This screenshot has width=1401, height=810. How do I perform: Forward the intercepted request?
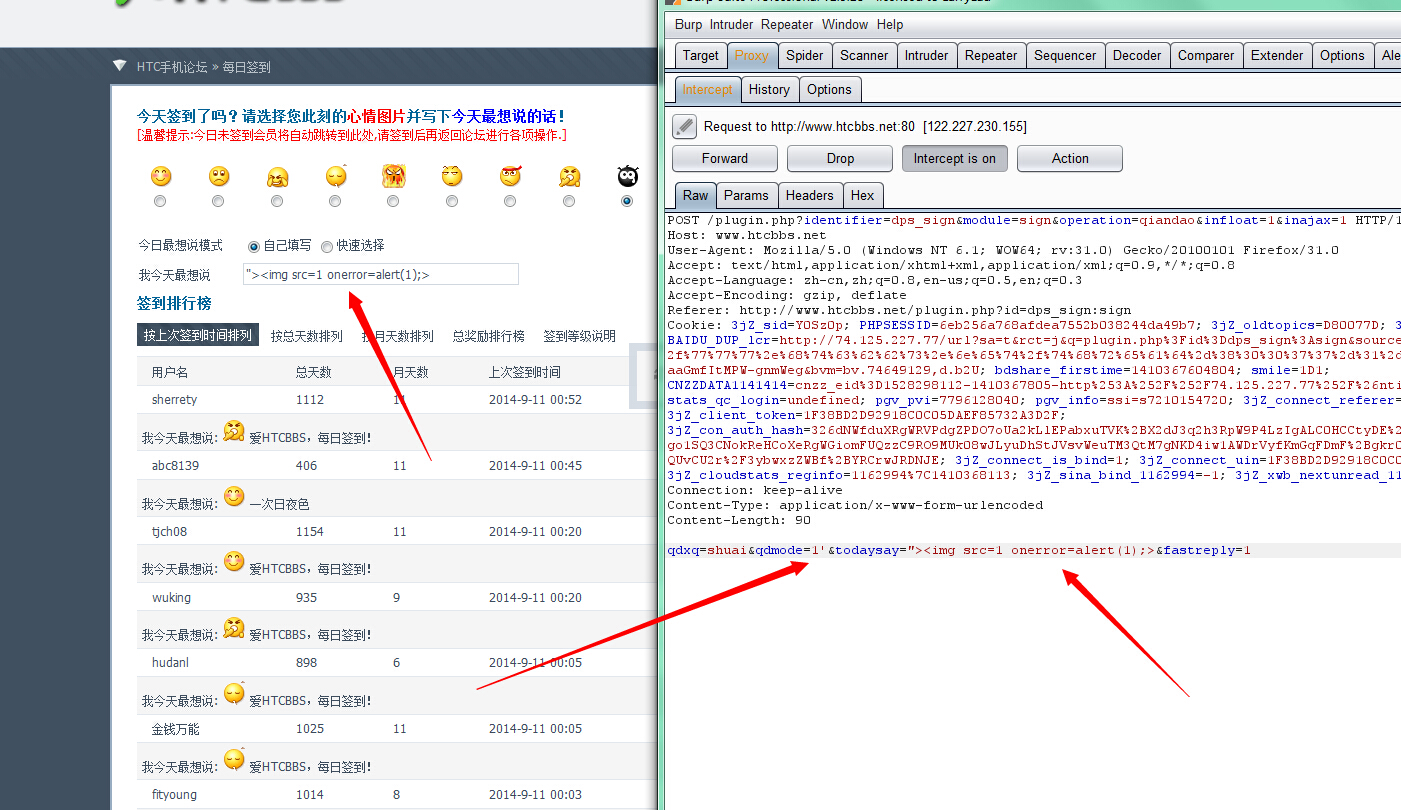(x=725, y=158)
